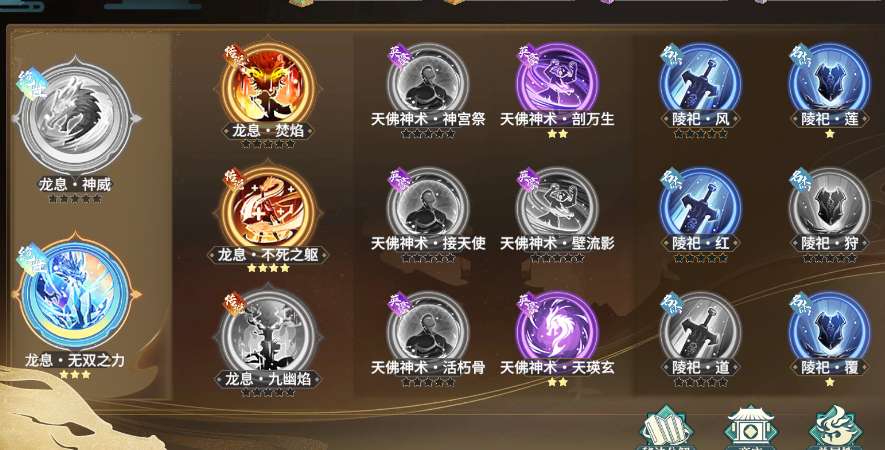The width and height of the screenshot is (885, 450).
Task: Select the 陵祀・风 sword icon
Action: 700,84
